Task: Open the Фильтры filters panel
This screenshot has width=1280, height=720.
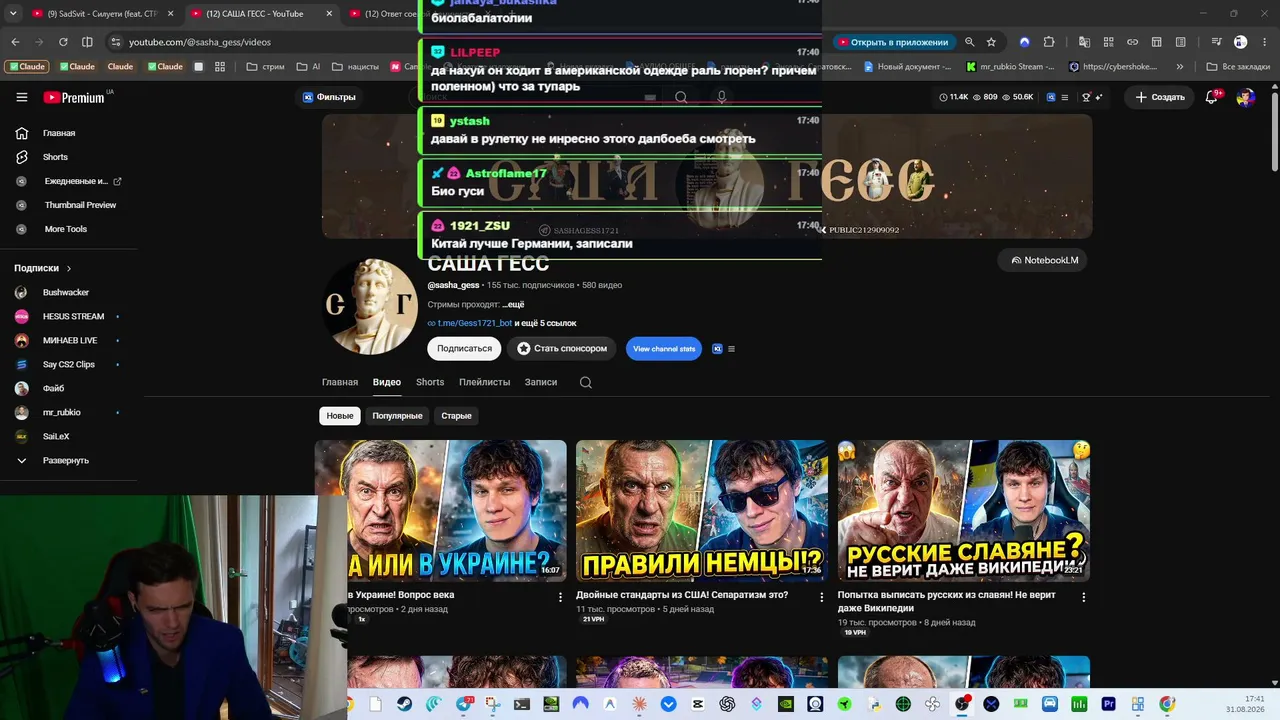Action: point(330,97)
